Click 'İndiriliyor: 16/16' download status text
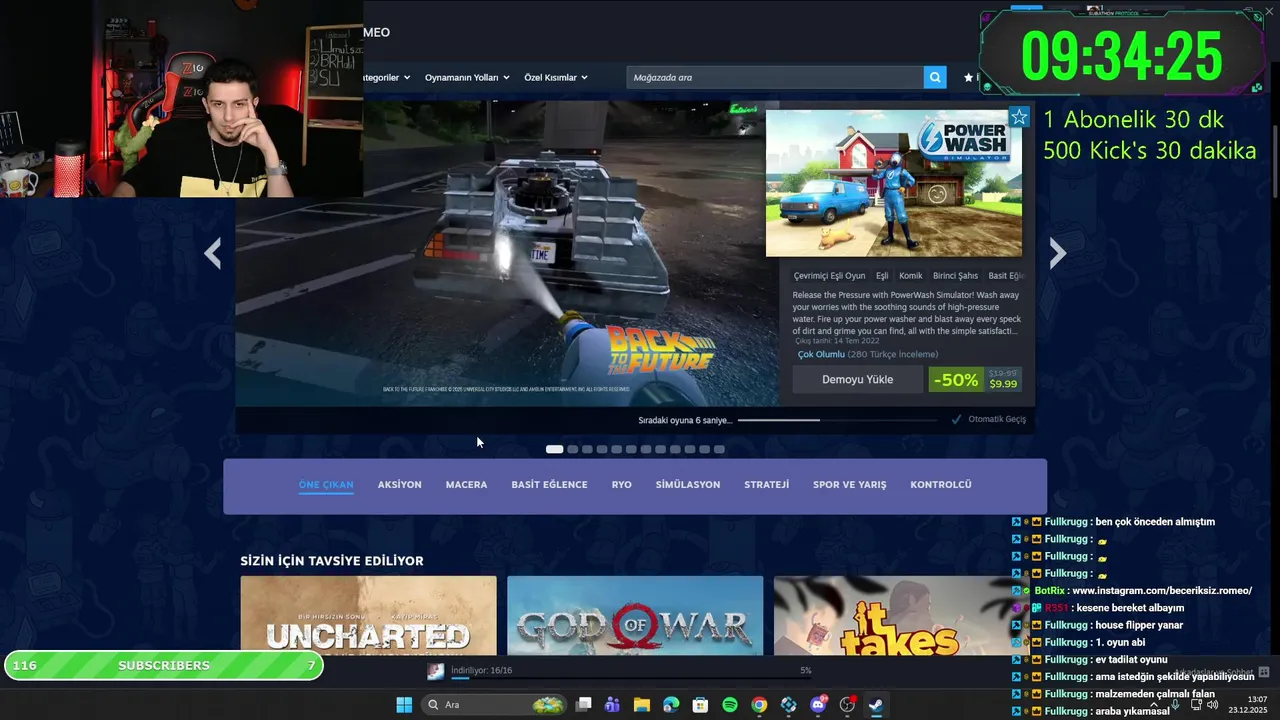This screenshot has width=1280, height=720. click(481, 670)
